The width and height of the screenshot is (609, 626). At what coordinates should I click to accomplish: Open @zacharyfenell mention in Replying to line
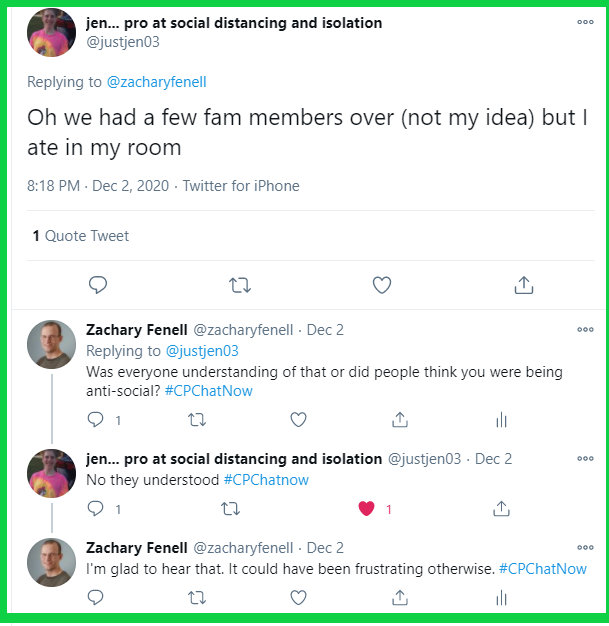coord(156,82)
